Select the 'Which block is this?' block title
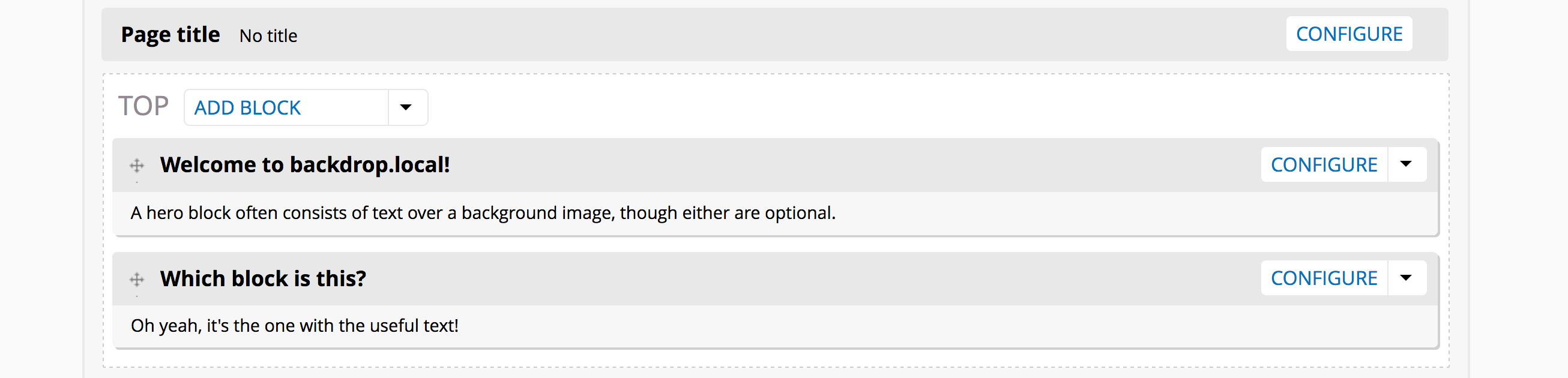 263,279
